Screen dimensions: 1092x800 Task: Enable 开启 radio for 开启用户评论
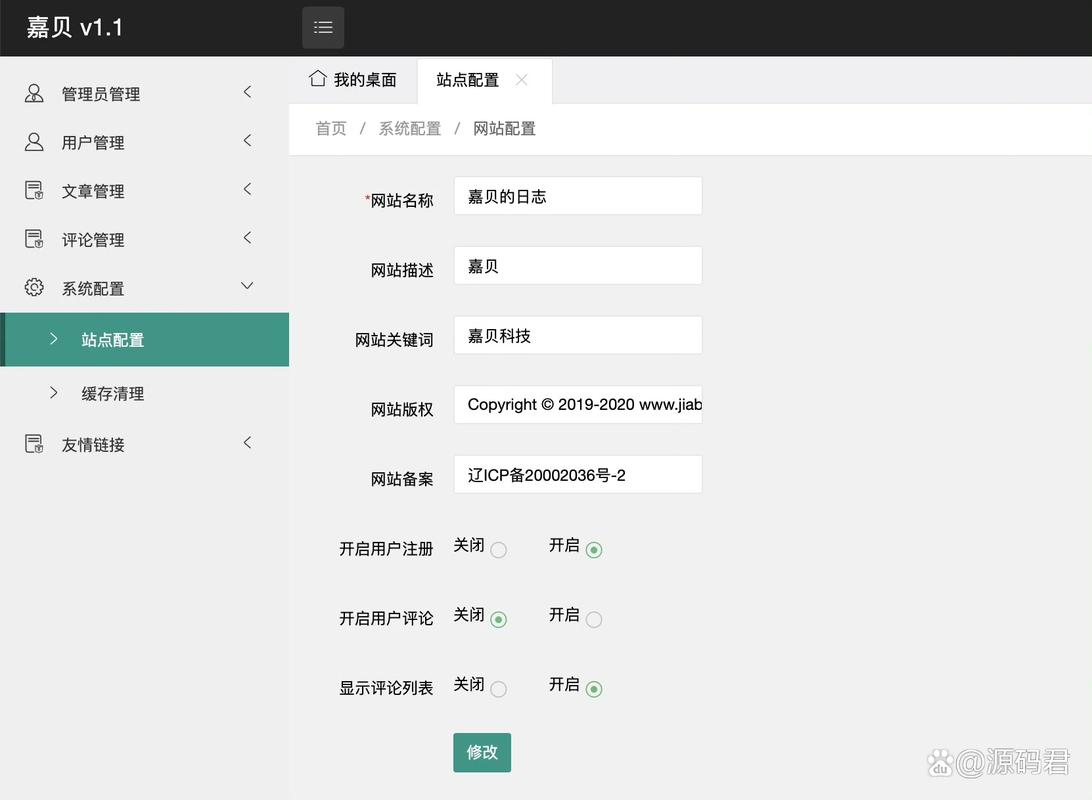point(595,619)
